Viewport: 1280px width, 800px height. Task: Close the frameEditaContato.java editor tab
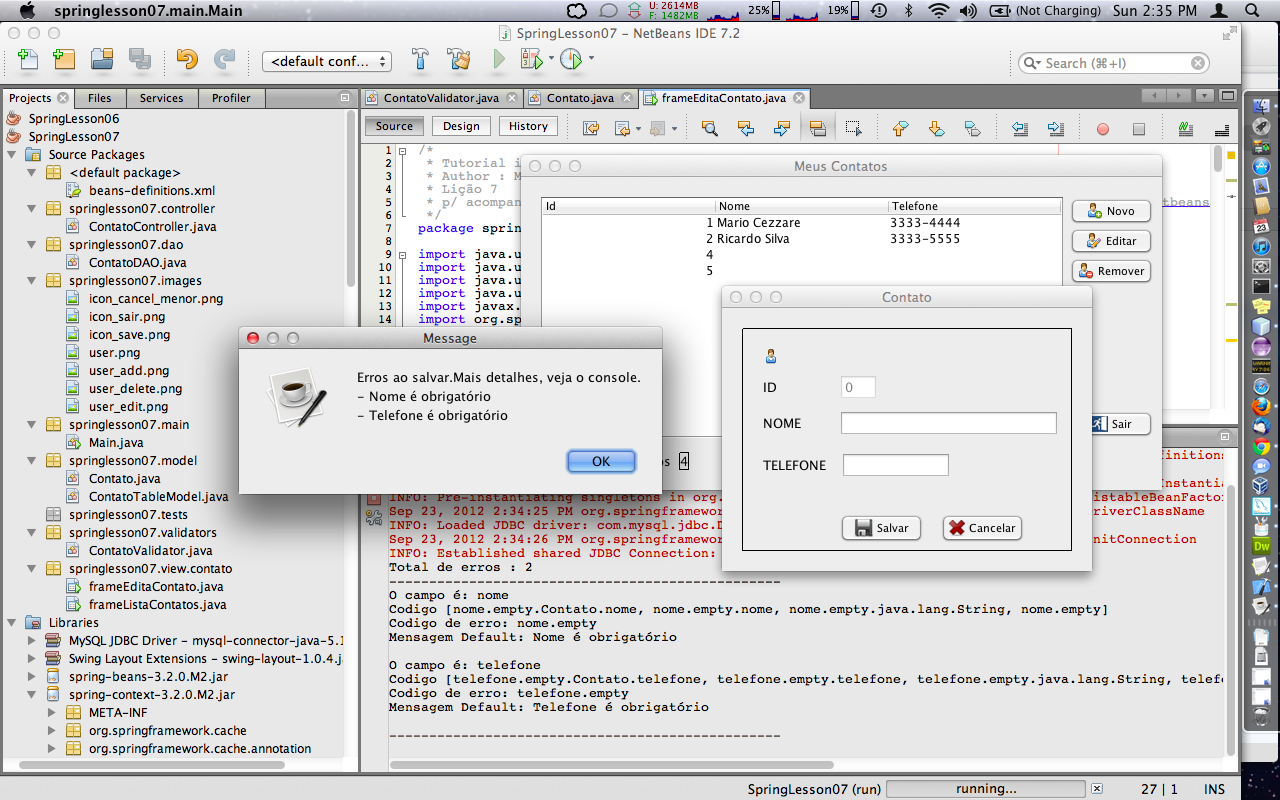pyautogui.click(x=798, y=98)
